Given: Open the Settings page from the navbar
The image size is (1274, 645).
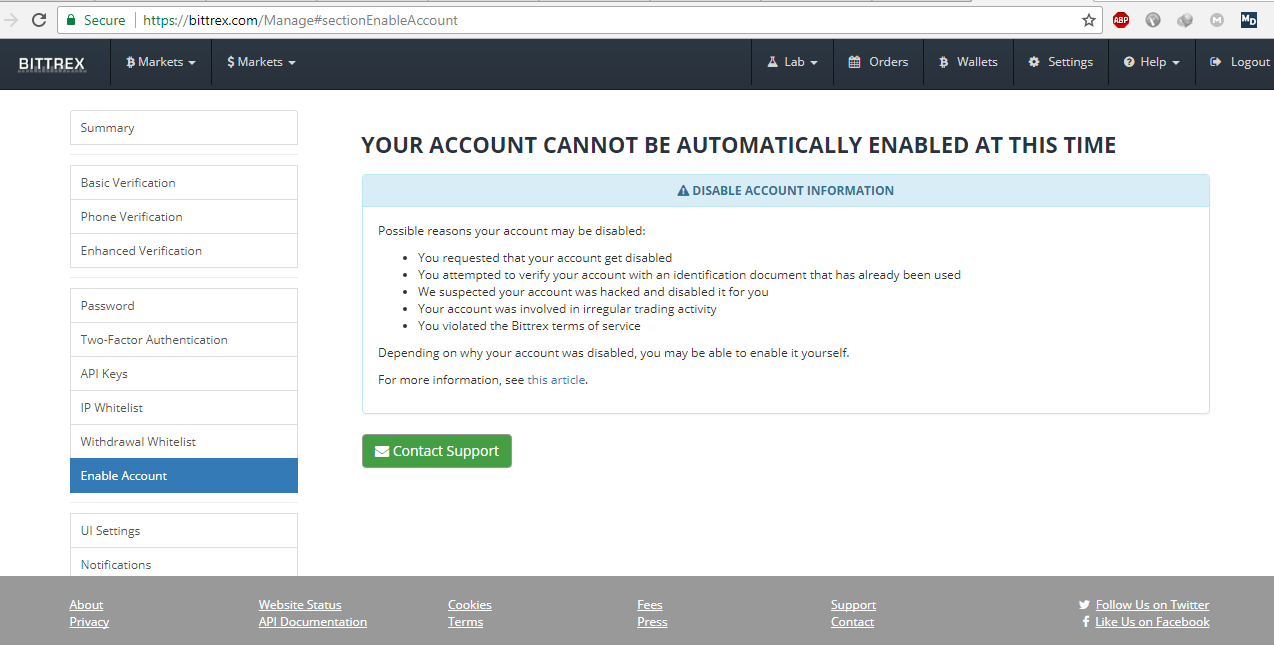Looking at the screenshot, I should (1060, 62).
